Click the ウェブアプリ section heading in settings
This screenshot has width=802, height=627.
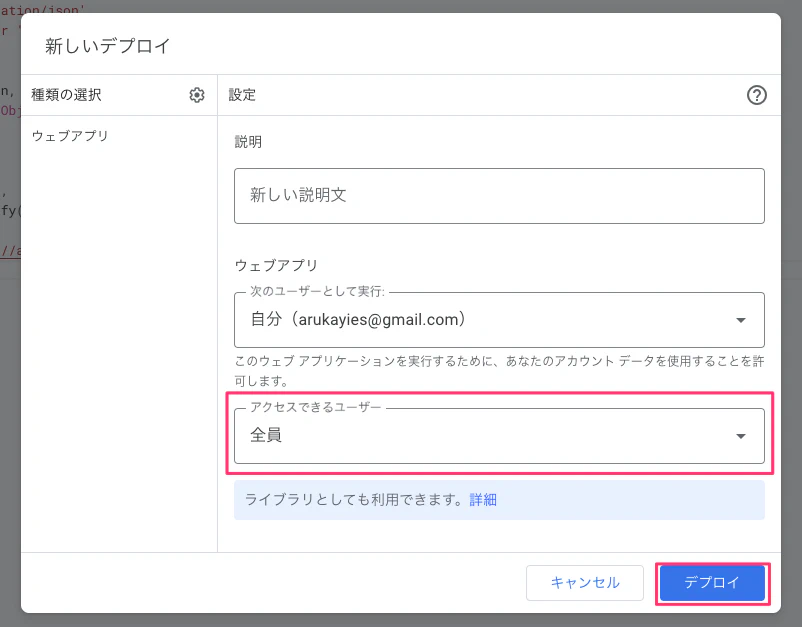(276, 266)
